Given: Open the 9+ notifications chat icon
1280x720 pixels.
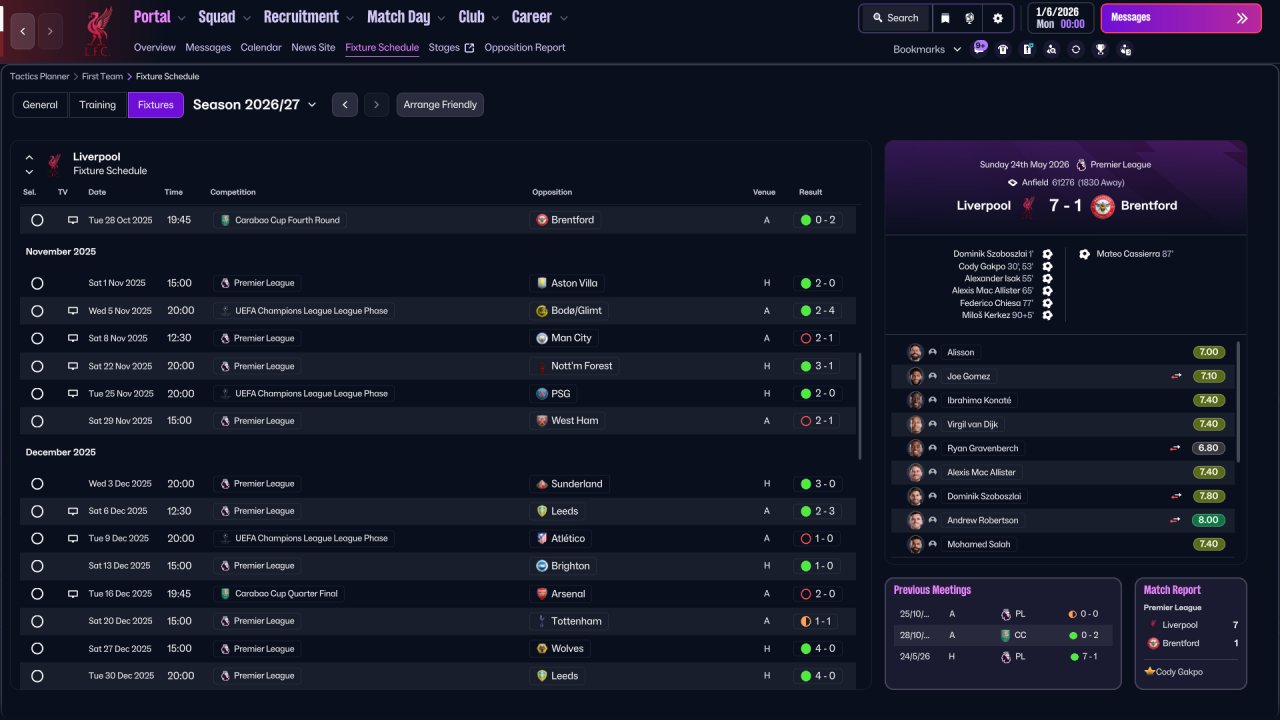Looking at the screenshot, I should click(979, 48).
